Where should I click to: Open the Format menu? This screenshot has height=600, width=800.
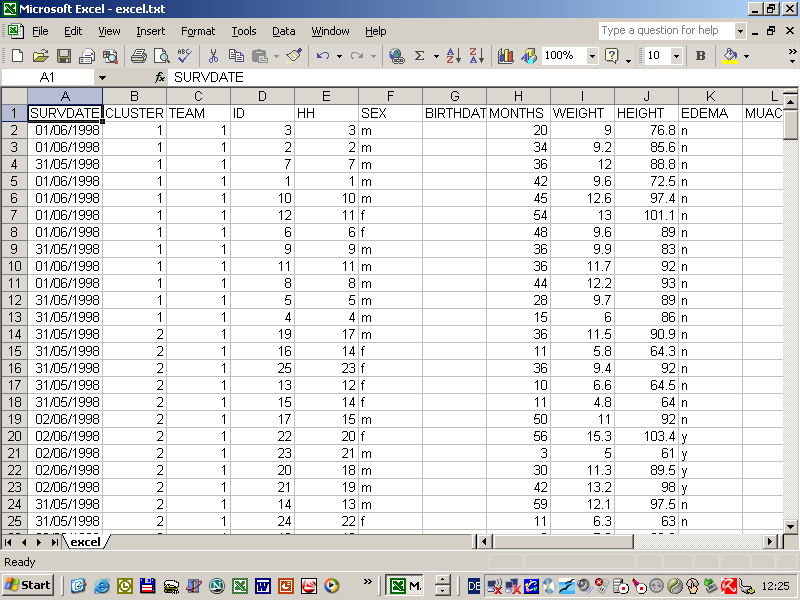[x=198, y=31]
